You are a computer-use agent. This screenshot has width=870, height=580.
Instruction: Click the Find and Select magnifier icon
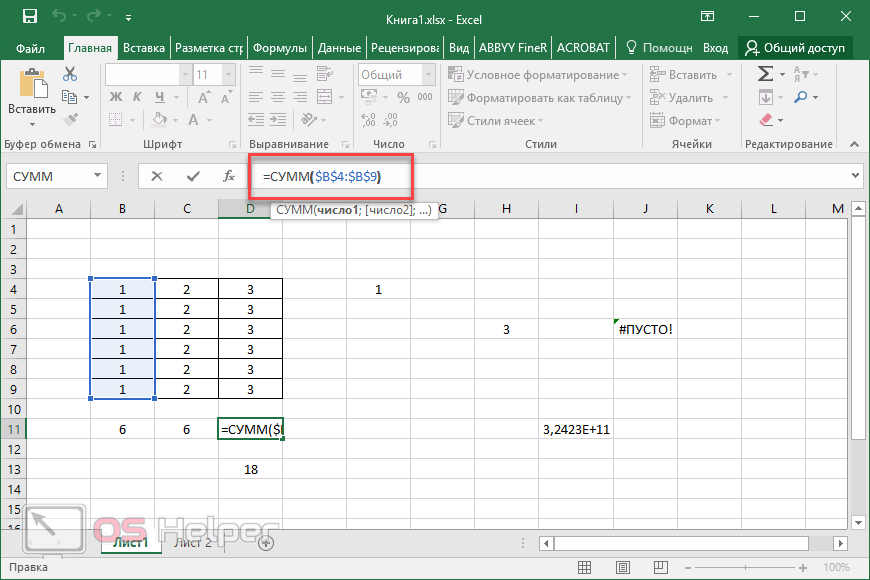(803, 97)
